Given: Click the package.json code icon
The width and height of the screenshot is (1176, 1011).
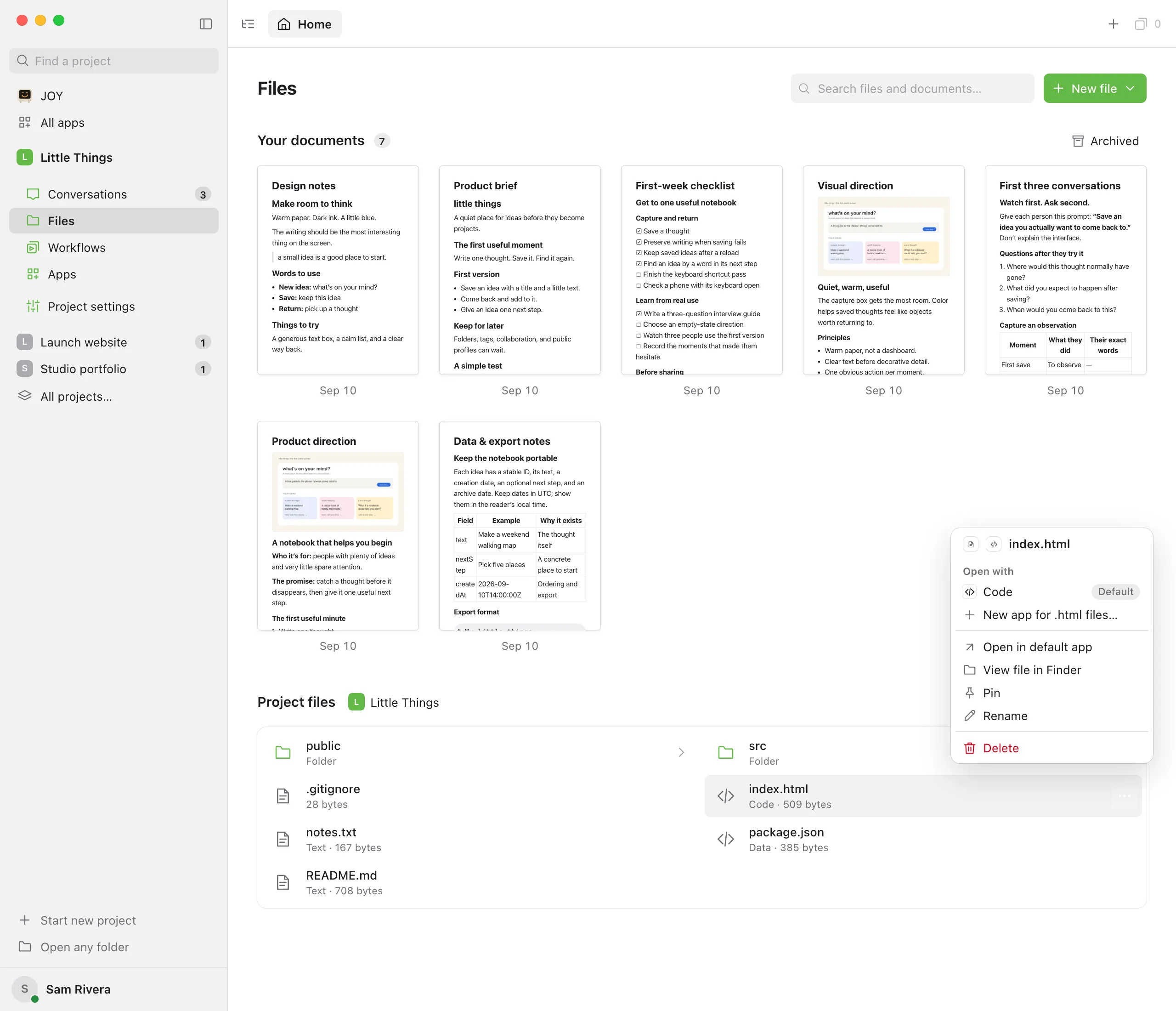Looking at the screenshot, I should coord(725,839).
